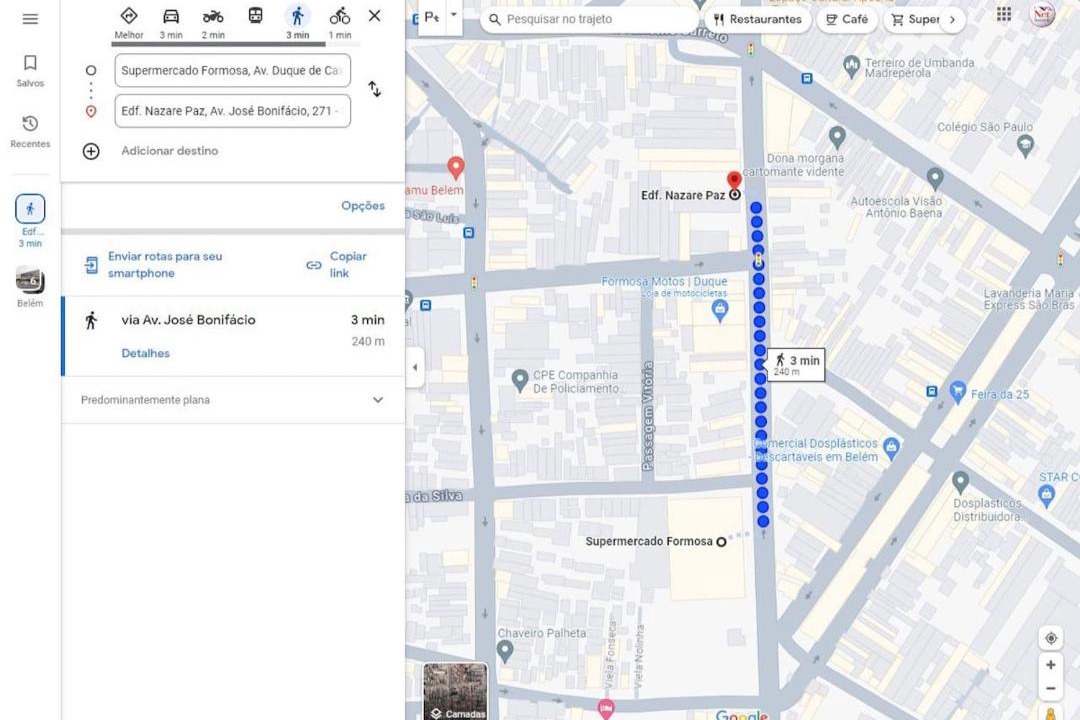The width and height of the screenshot is (1080, 720).
Task: Edit destination field Edf. Nazare Paz
Action: (233, 111)
